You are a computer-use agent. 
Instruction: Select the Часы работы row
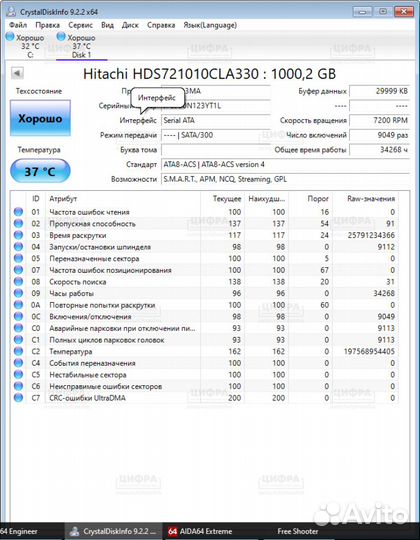[205, 293]
